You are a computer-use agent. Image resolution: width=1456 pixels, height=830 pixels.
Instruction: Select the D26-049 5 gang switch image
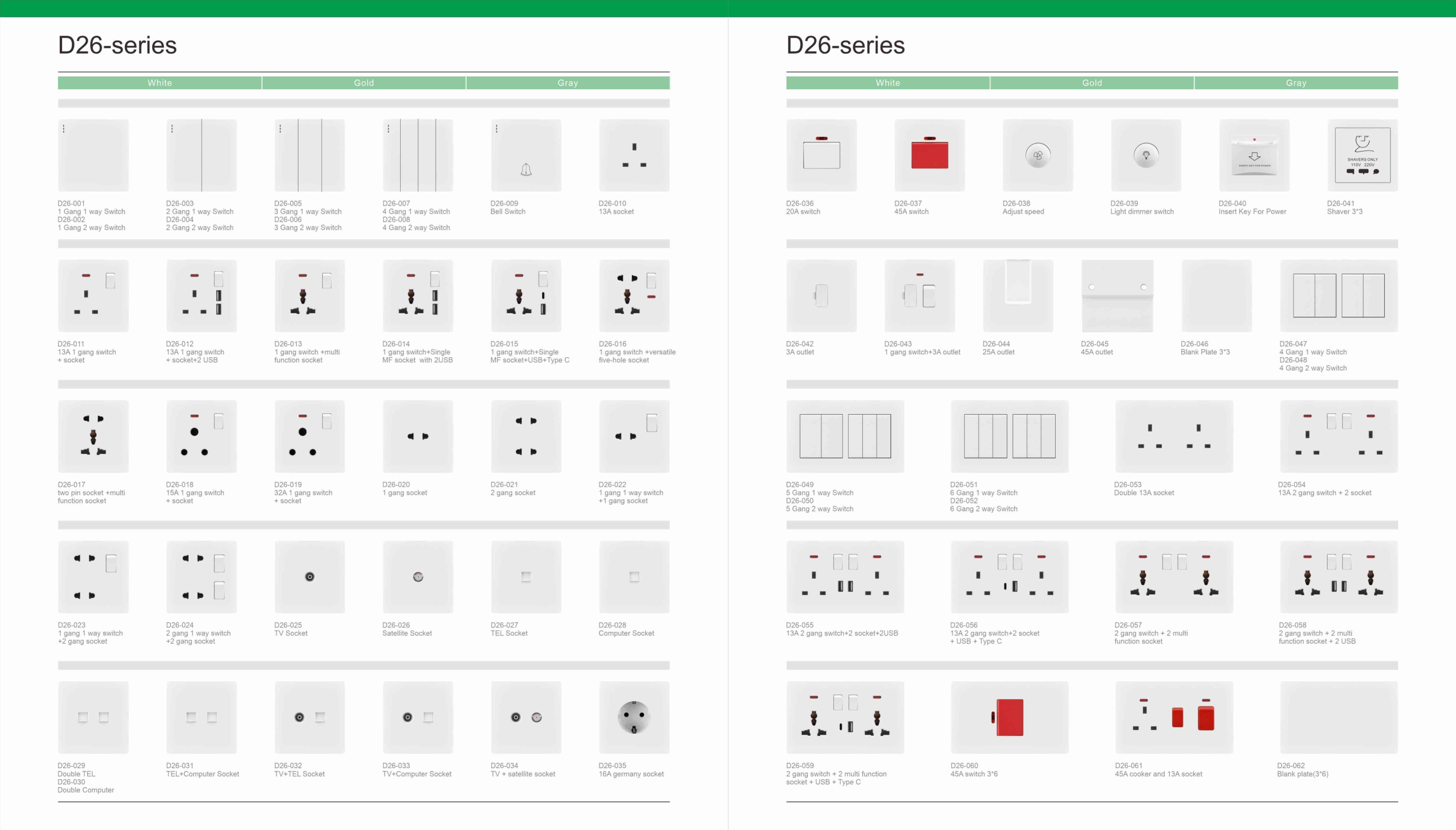pos(845,436)
